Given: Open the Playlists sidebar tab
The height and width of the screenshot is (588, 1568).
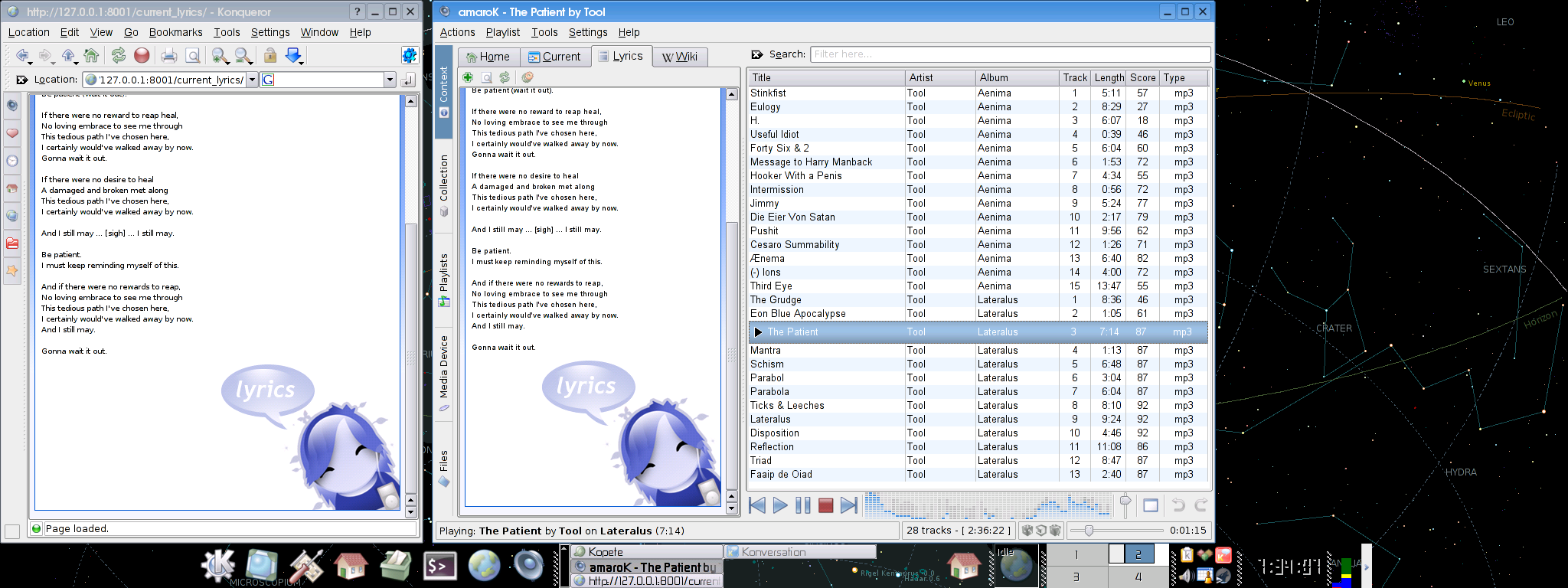Looking at the screenshot, I should tap(443, 280).
